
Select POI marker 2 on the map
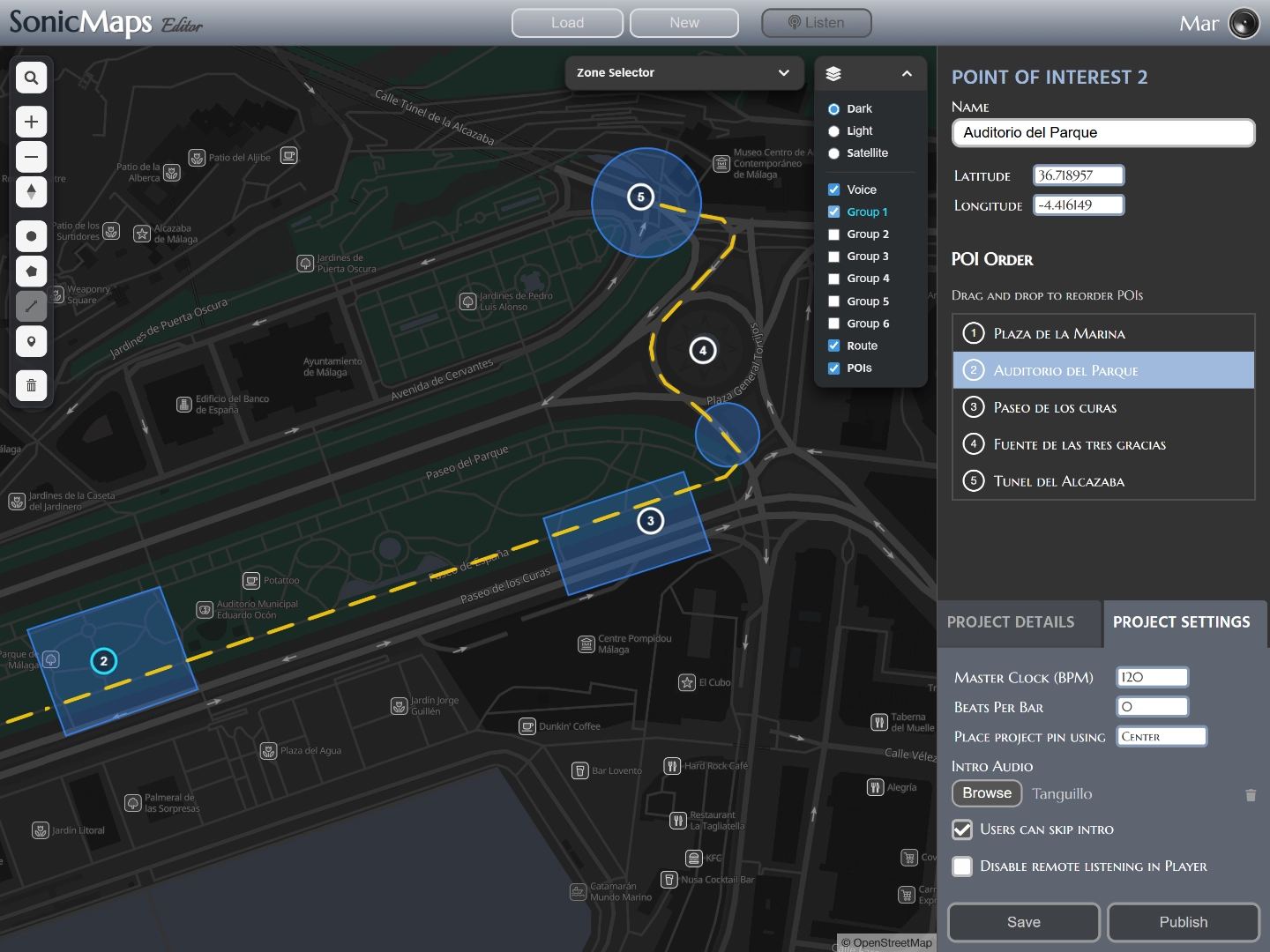tap(104, 660)
